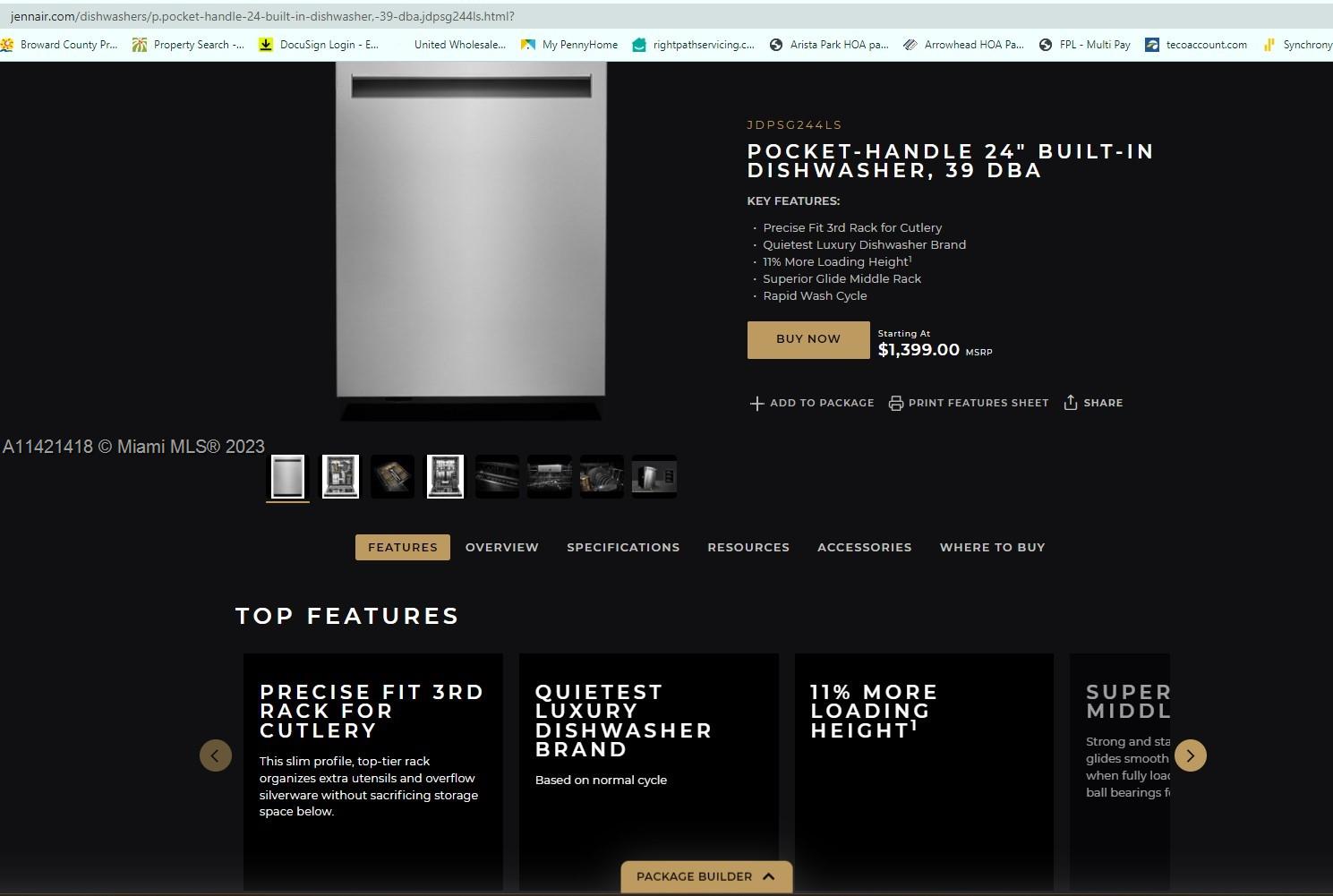Open the Broward County bookmark
Image resolution: width=1333 pixels, height=896 pixels.
[x=59, y=45]
